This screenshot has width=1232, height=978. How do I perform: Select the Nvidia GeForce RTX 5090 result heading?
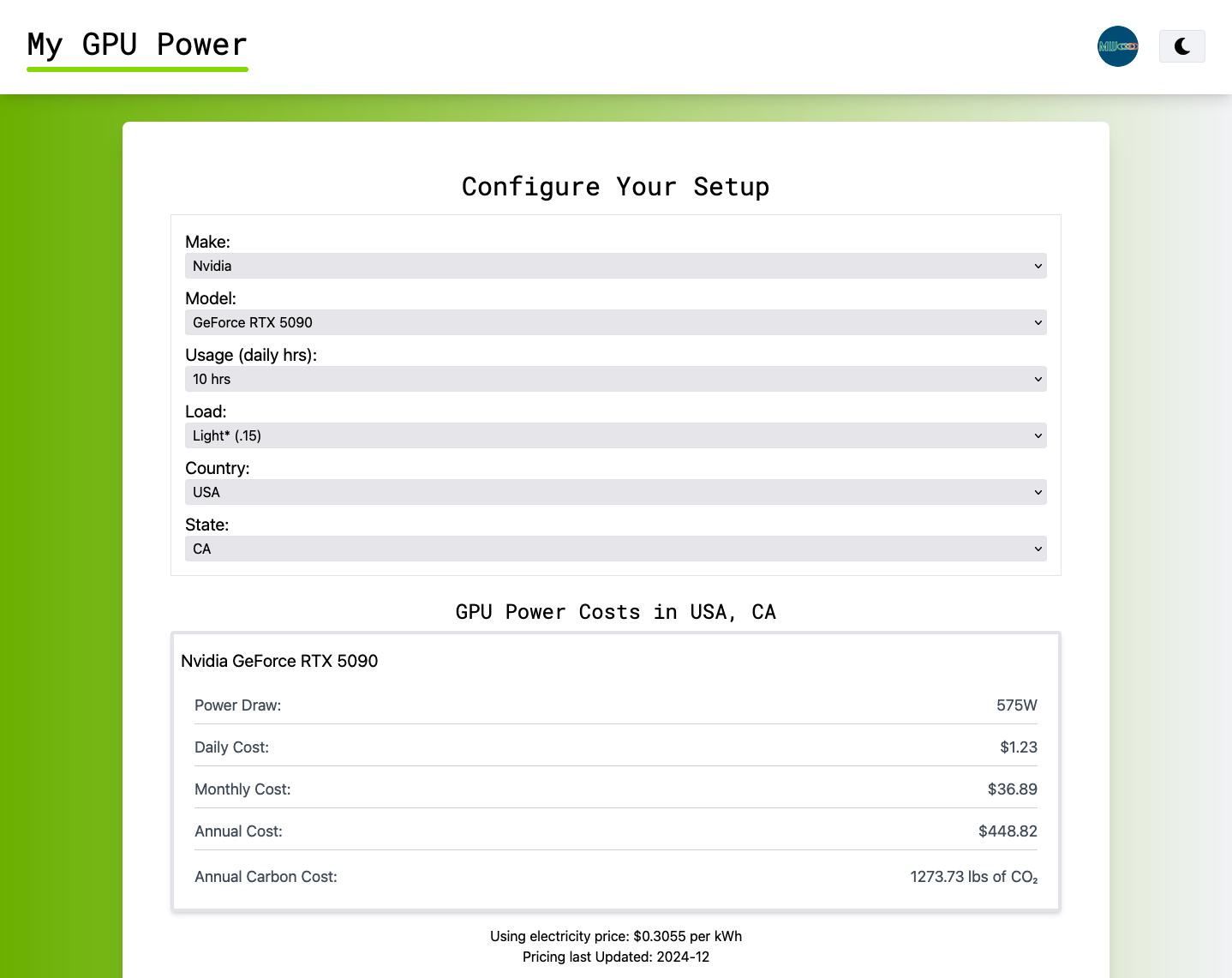tap(279, 661)
